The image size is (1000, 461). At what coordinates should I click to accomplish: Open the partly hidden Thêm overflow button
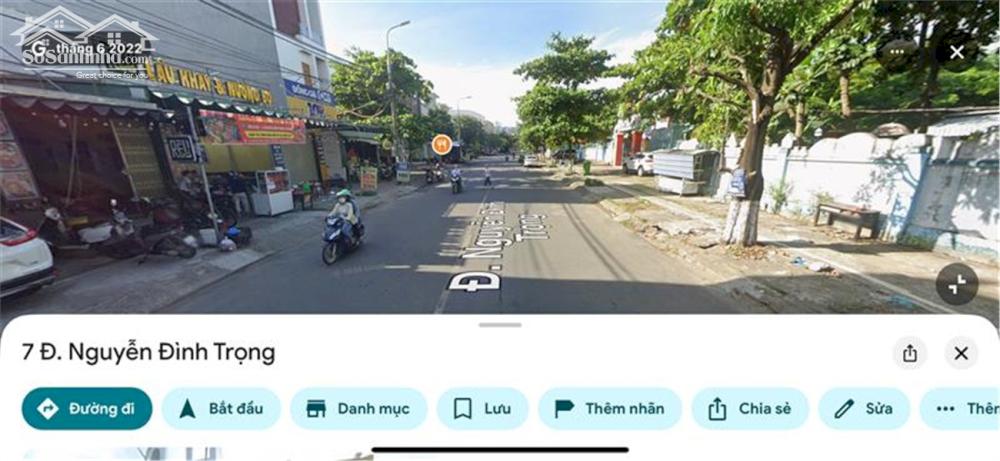pos(960,409)
